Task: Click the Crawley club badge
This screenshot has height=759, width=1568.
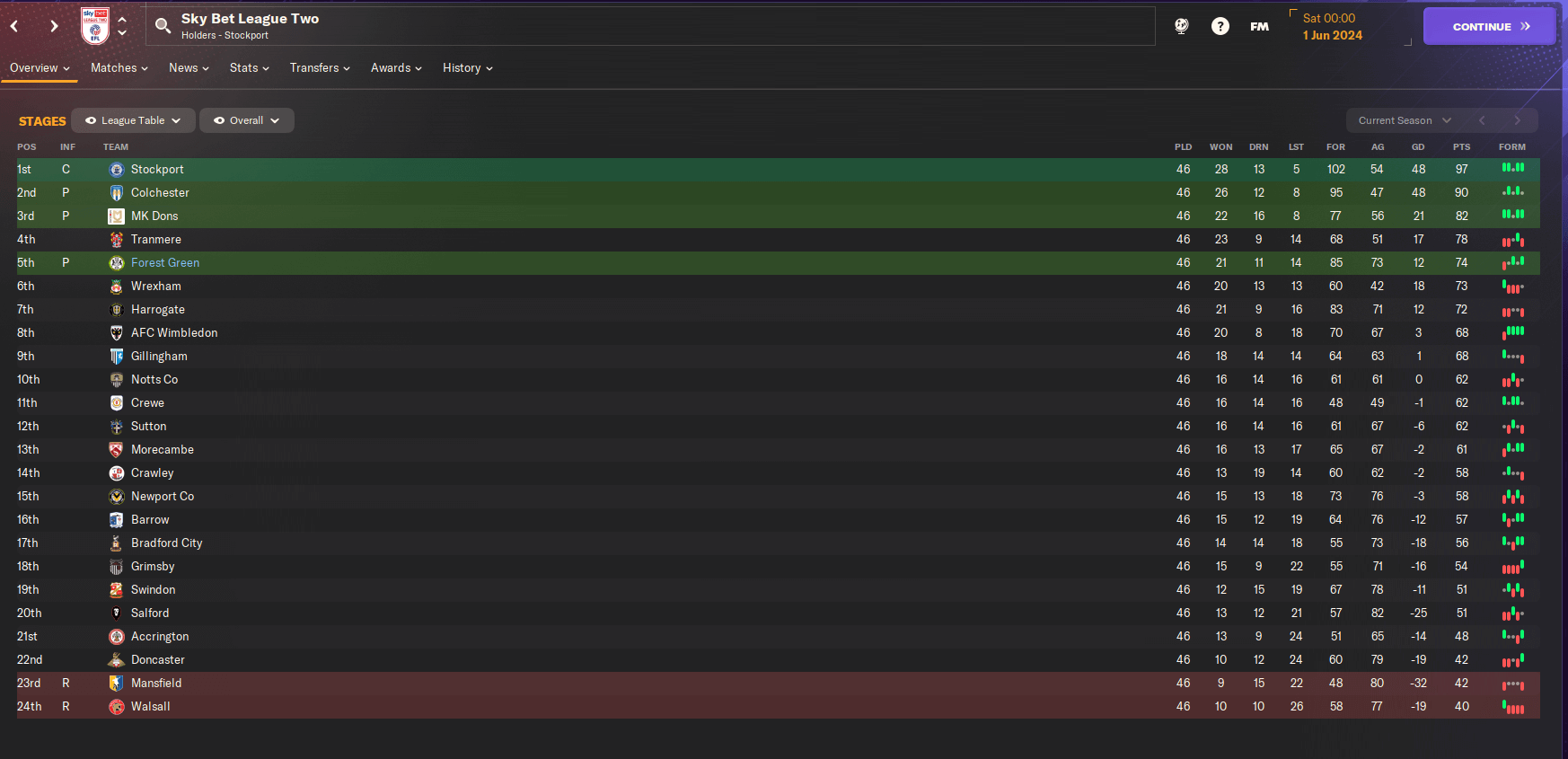Action: pyautogui.click(x=116, y=472)
